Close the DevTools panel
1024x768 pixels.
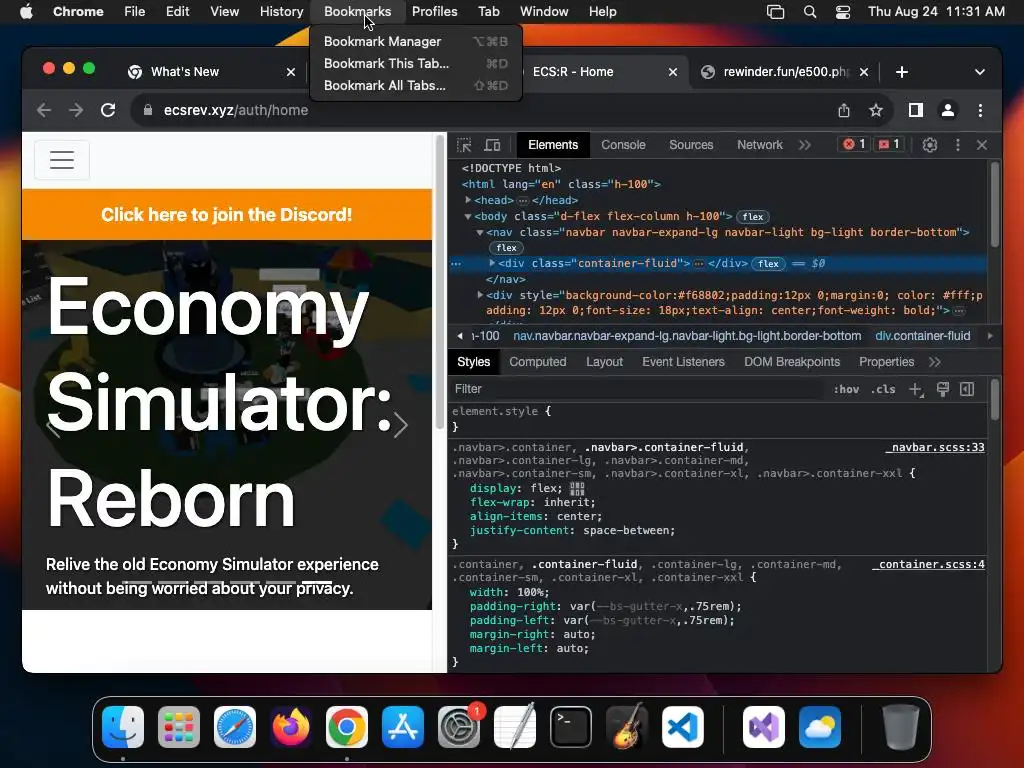982,145
